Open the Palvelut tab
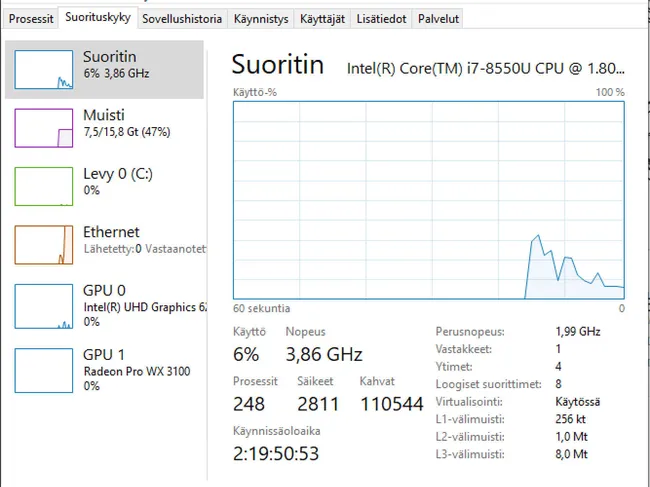 coord(438,19)
